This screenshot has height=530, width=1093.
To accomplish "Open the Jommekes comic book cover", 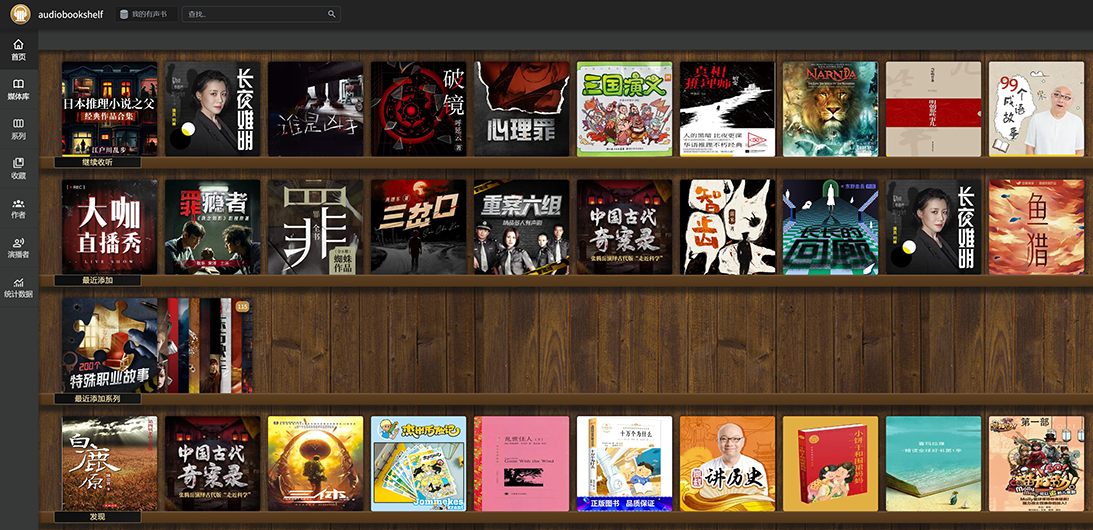I will coord(418,464).
